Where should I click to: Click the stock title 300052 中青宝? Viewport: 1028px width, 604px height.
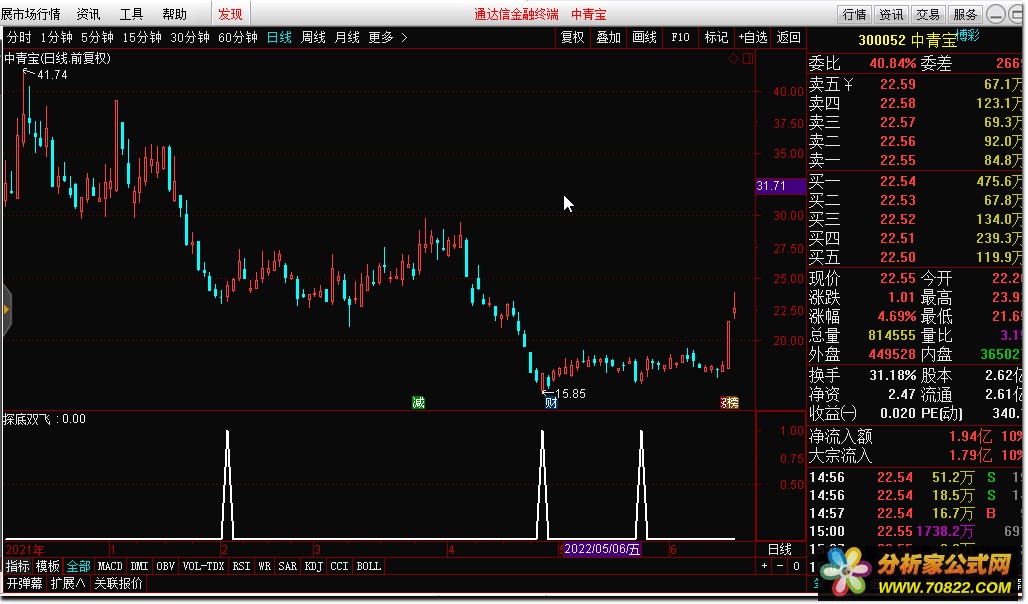[908, 41]
